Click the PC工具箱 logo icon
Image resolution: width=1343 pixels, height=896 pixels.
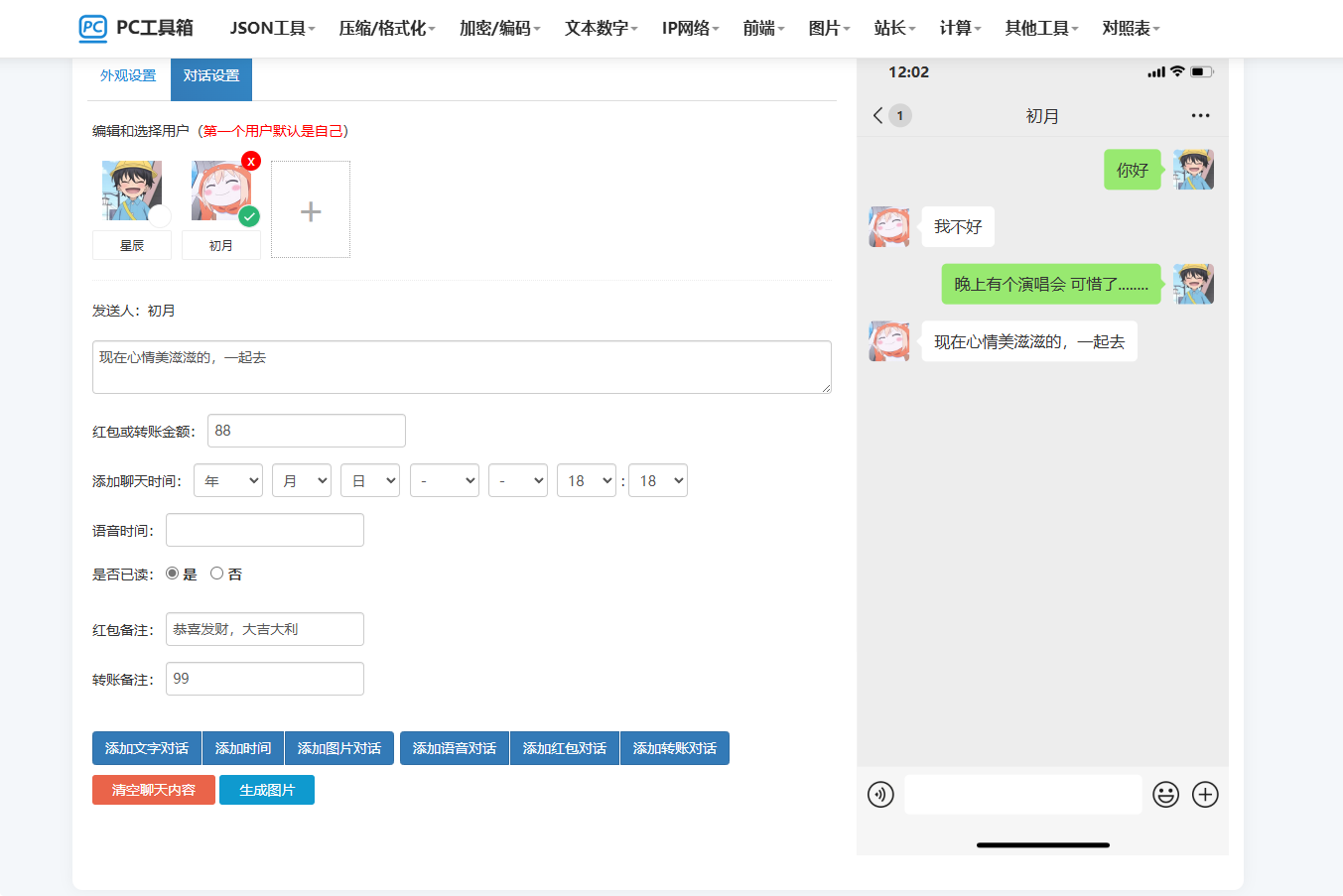(x=92, y=28)
